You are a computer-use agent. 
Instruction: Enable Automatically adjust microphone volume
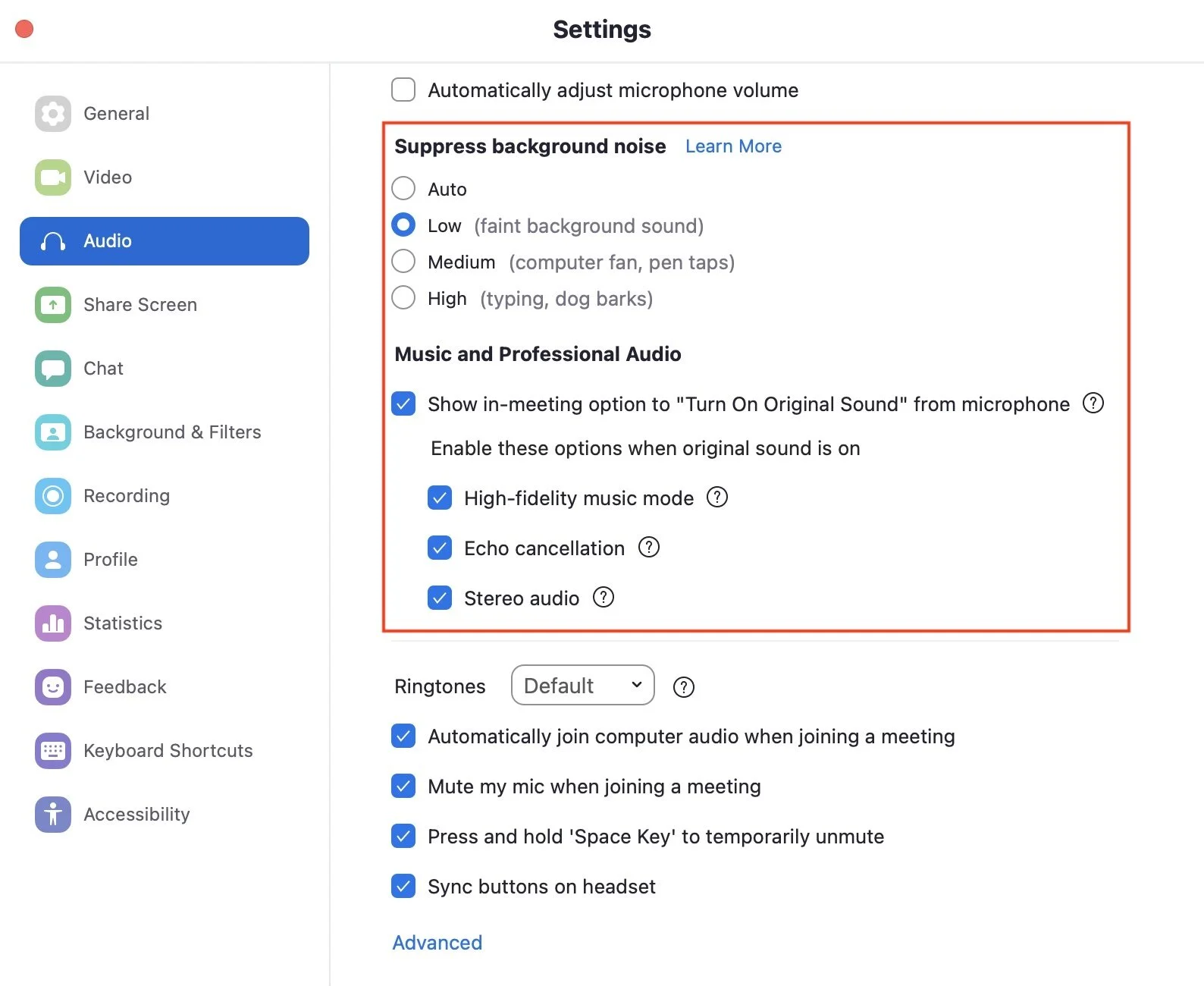(x=403, y=89)
